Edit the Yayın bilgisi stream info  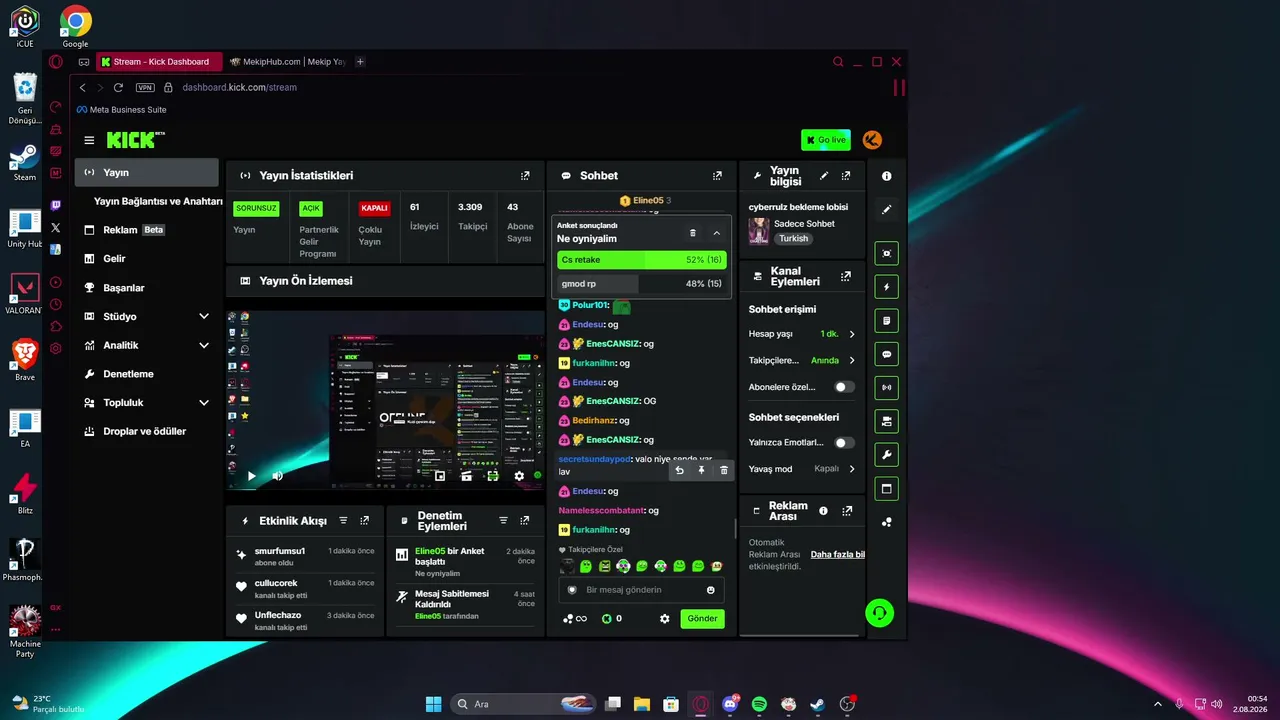[x=824, y=176]
